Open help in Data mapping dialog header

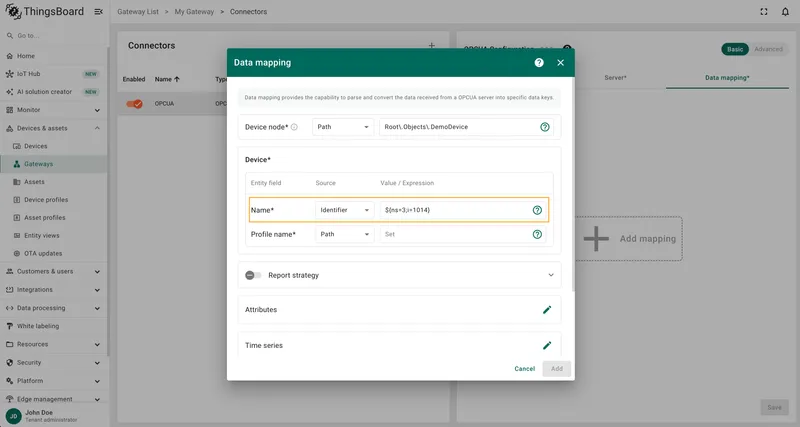click(539, 63)
